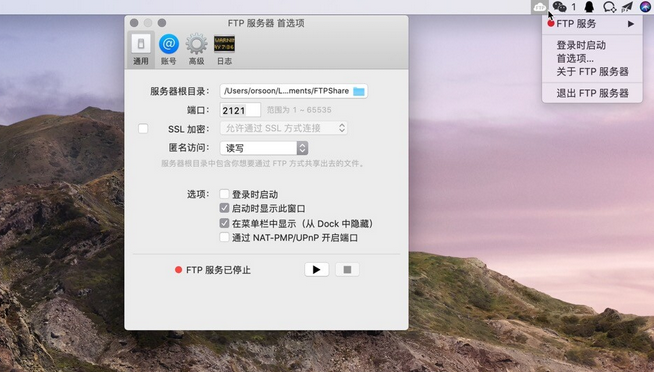The height and width of the screenshot is (372, 654).
Task: Show the 日志 log tab
Action: coord(224,49)
